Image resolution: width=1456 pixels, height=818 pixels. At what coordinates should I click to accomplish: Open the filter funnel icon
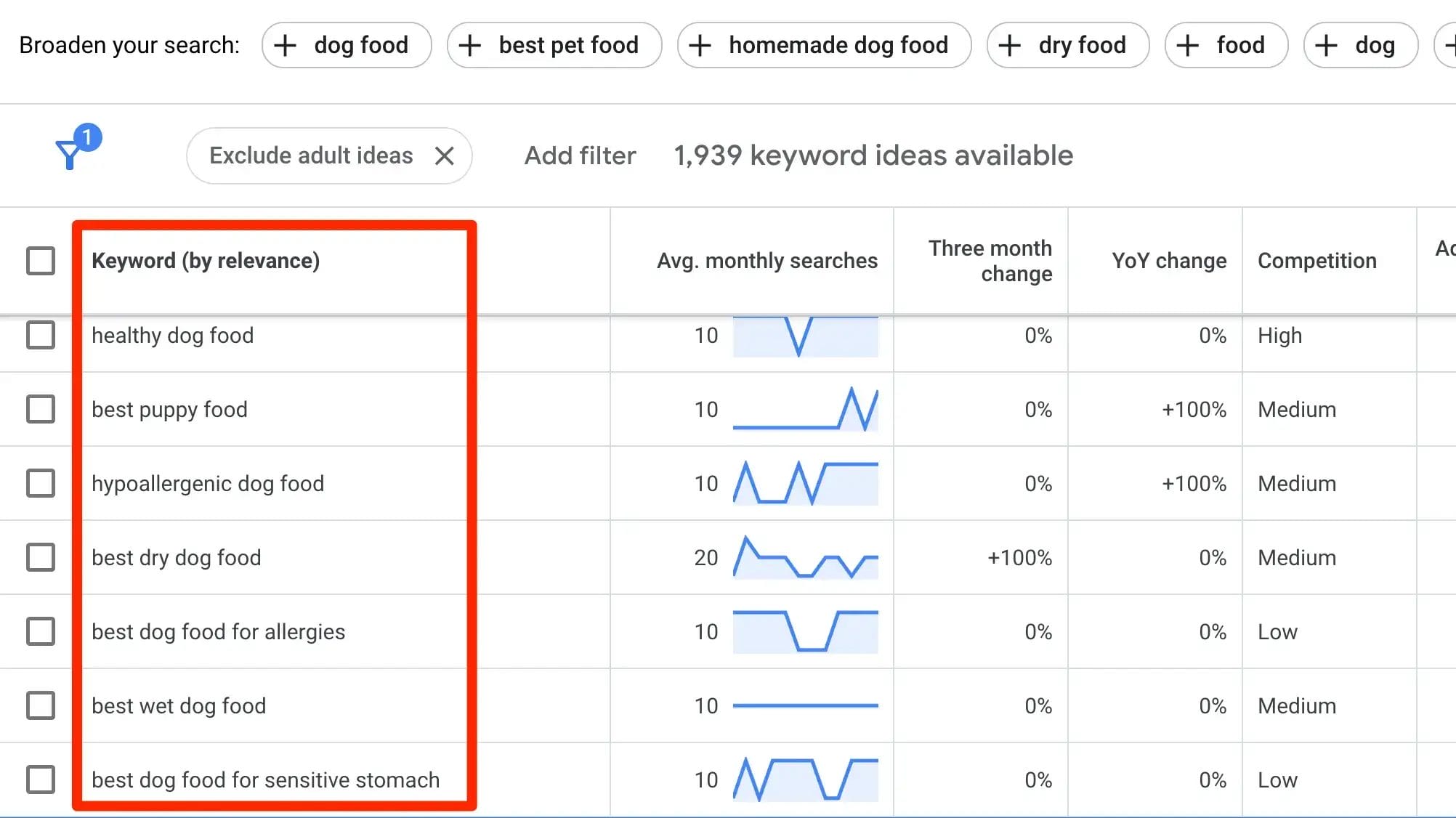pyautogui.click(x=70, y=153)
